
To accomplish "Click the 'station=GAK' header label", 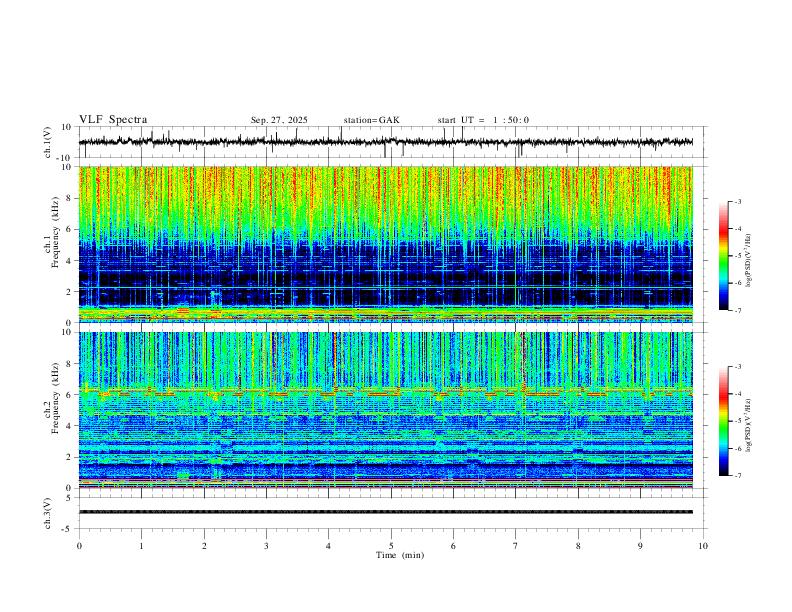I will [x=371, y=120].
